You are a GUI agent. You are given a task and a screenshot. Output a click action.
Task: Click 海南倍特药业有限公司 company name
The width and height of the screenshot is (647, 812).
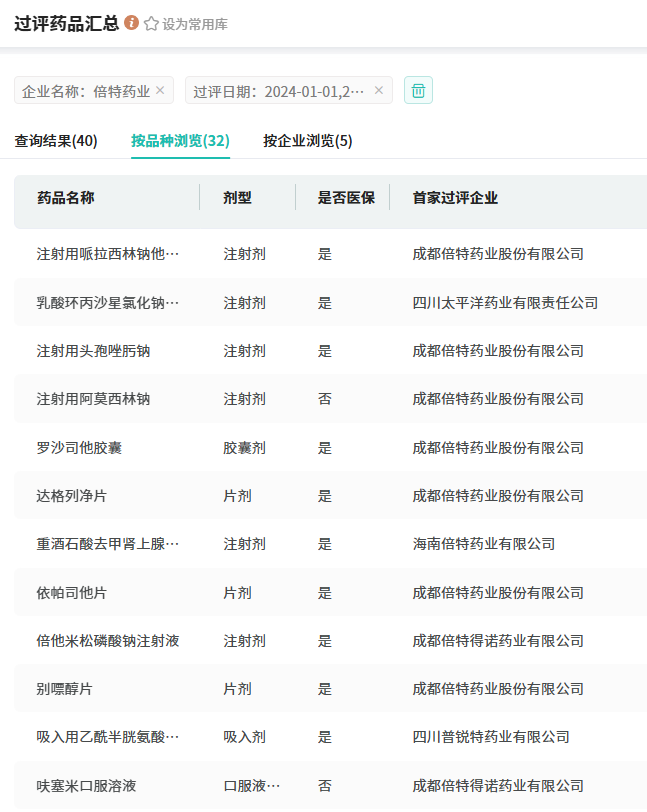[x=484, y=544]
